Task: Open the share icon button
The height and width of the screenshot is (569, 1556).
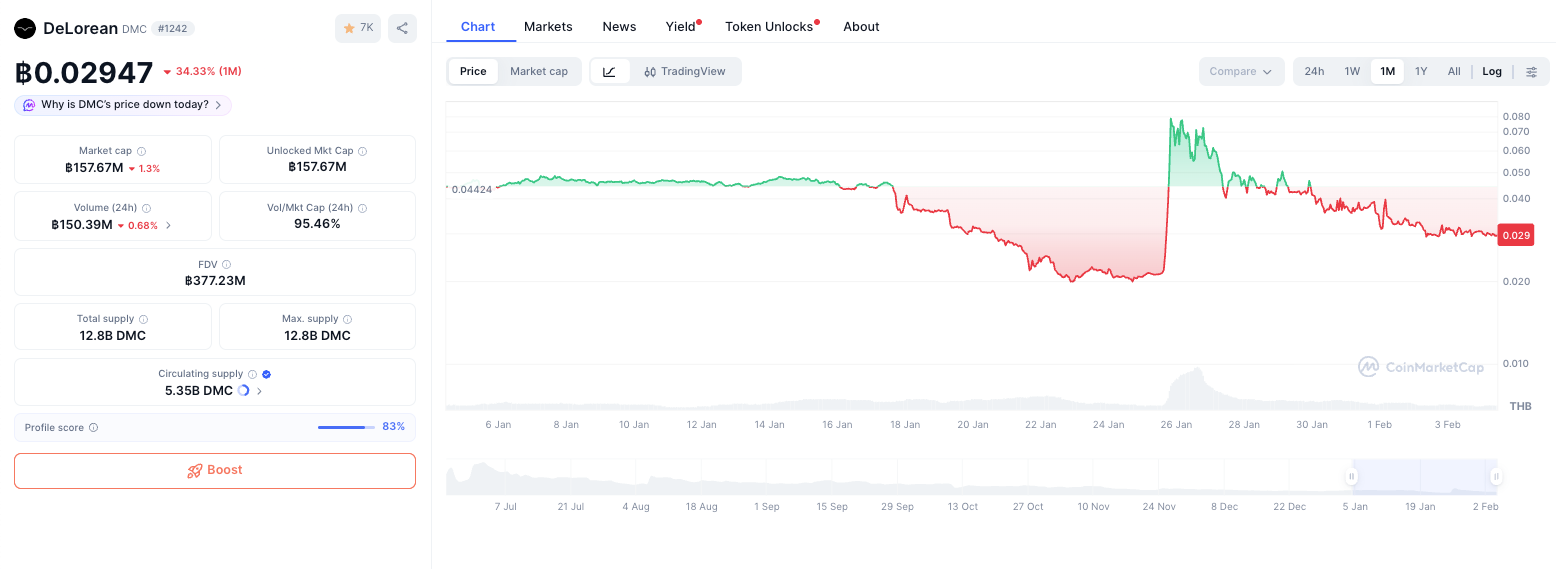Action: 402,28
